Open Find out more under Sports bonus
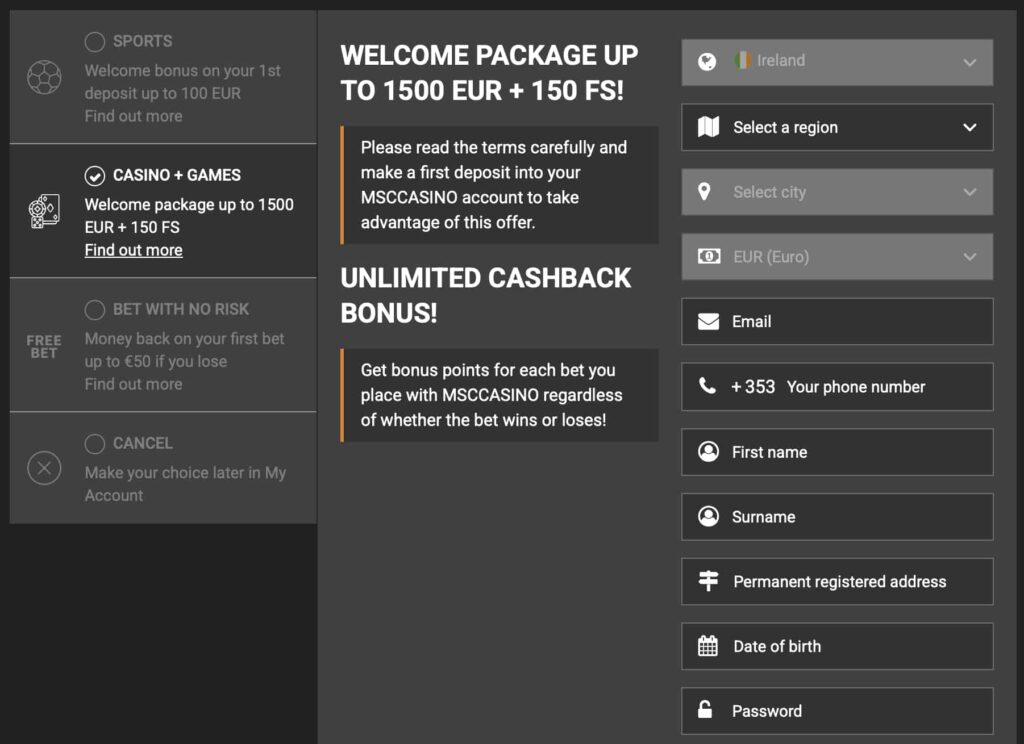Viewport: 1024px width, 744px height. coord(133,116)
